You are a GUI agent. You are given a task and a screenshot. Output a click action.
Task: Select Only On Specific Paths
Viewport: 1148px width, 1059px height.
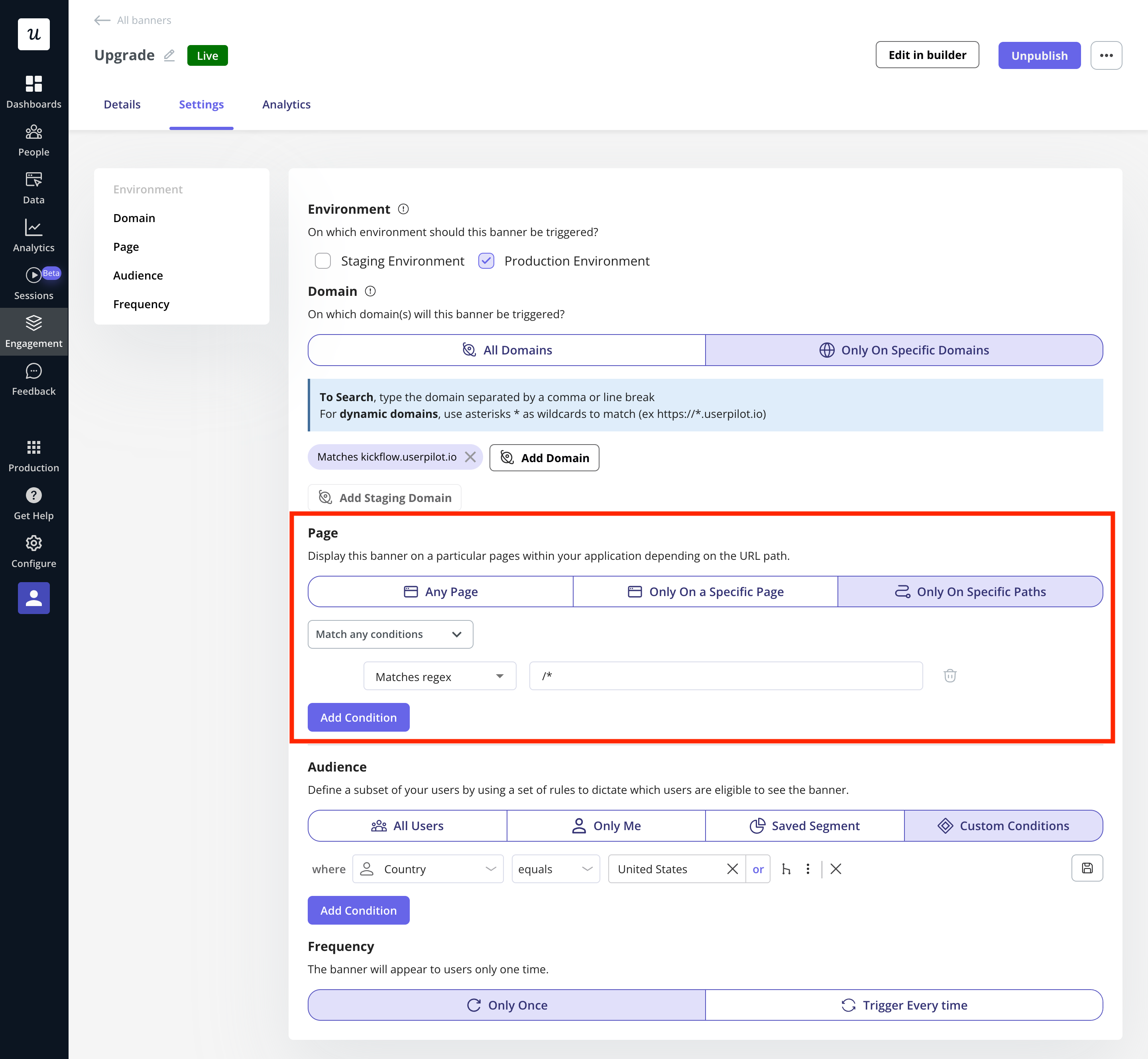(x=970, y=591)
